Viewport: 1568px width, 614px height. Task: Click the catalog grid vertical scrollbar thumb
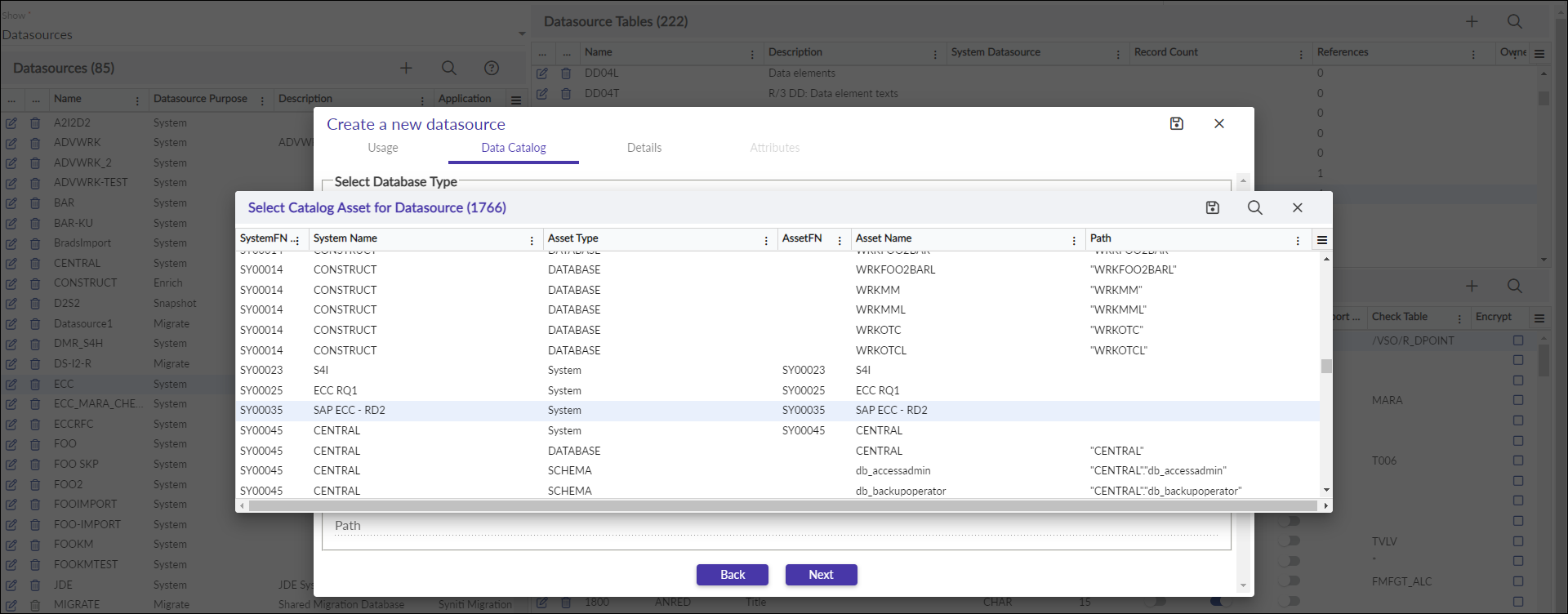[1326, 366]
